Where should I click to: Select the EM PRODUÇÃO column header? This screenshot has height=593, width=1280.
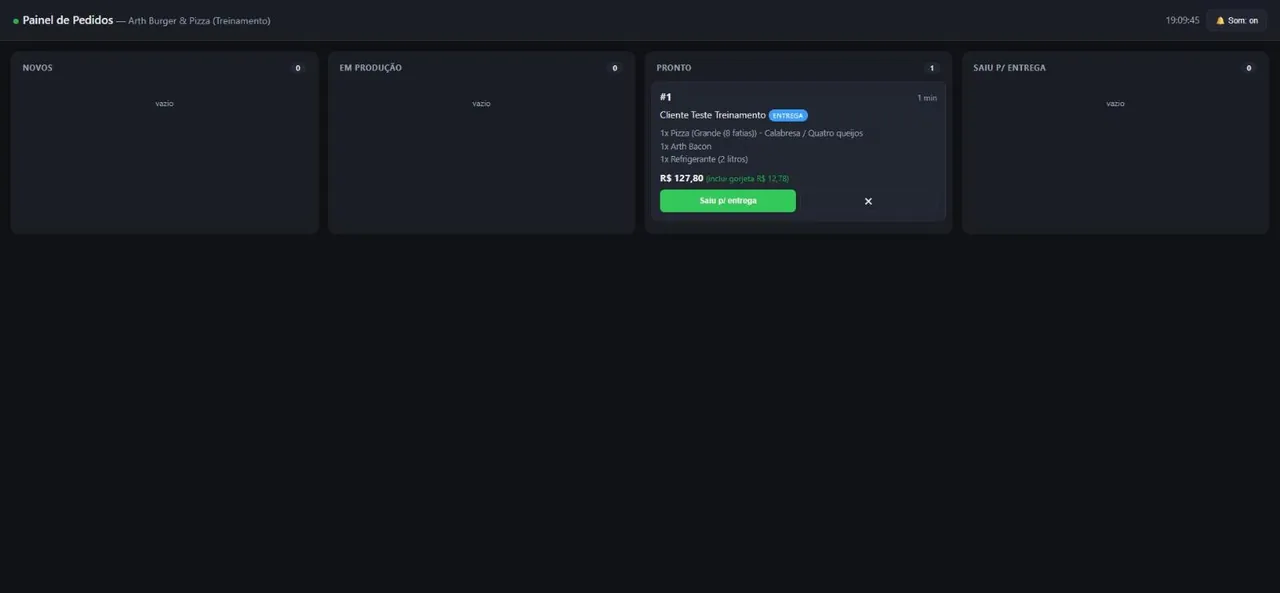tap(371, 68)
